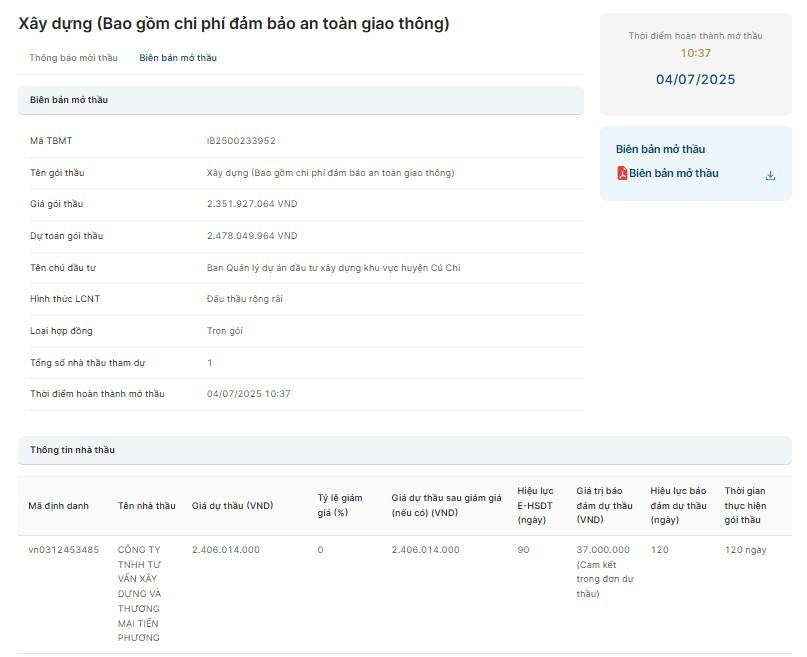Viewport: 807px width, 657px height.
Task: Click the red PDF file icon
Action: point(622,174)
